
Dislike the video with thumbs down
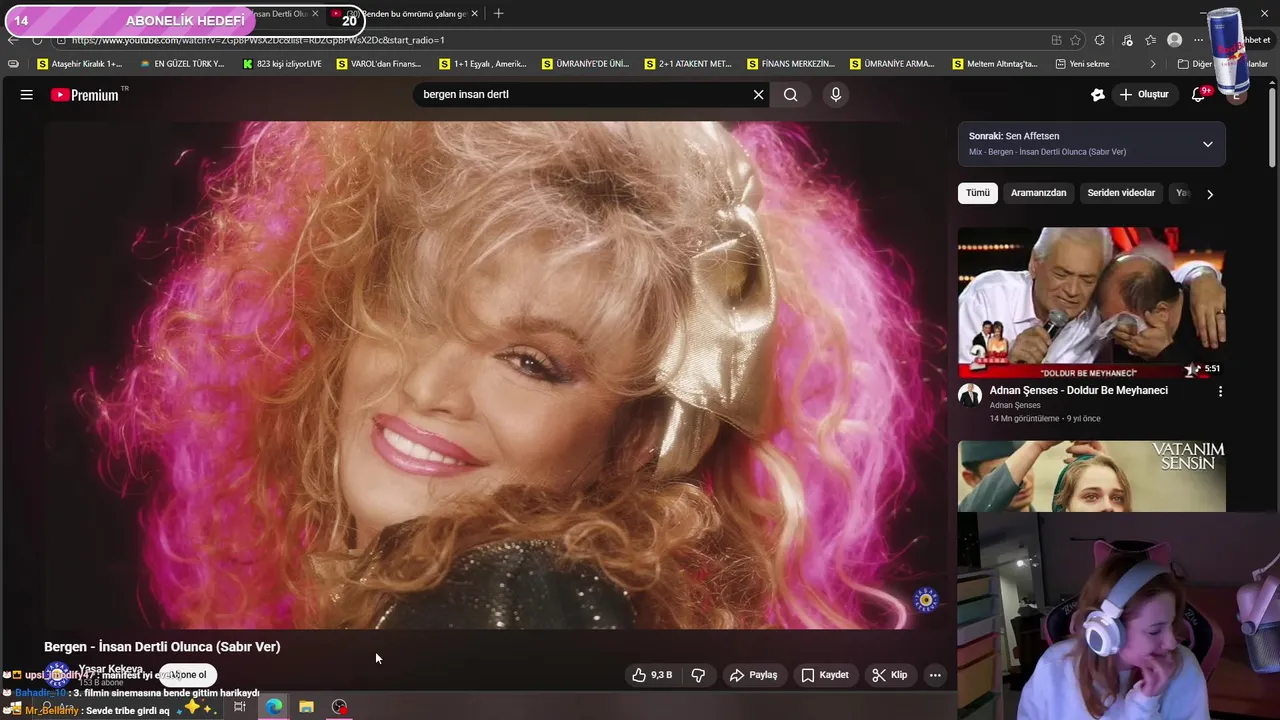pyautogui.click(x=699, y=675)
